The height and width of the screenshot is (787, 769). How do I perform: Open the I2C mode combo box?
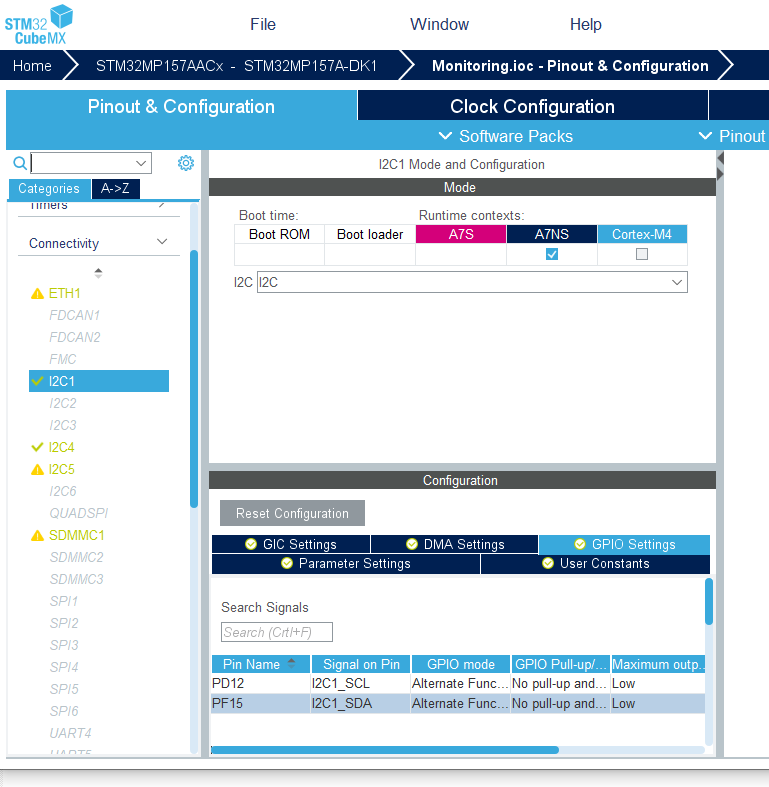(x=472, y=283)
